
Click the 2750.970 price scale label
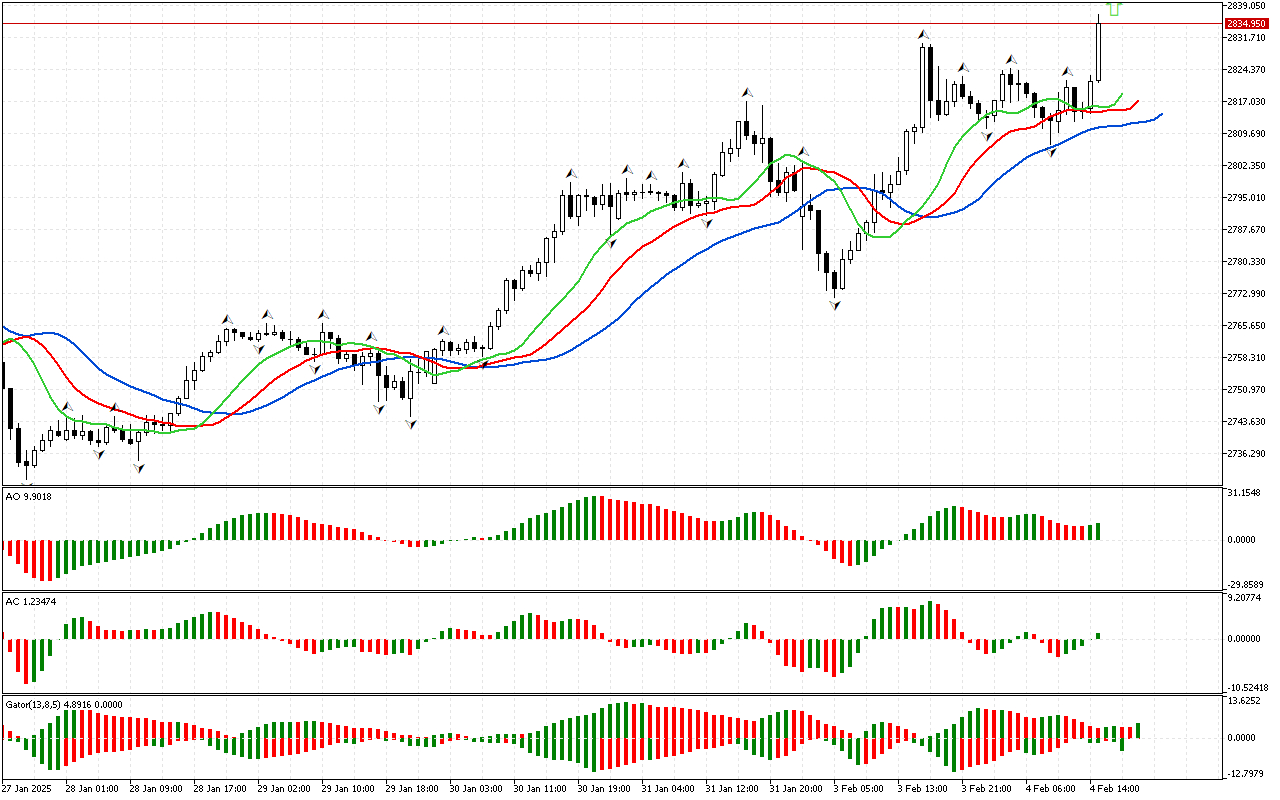click(1244, 389)
